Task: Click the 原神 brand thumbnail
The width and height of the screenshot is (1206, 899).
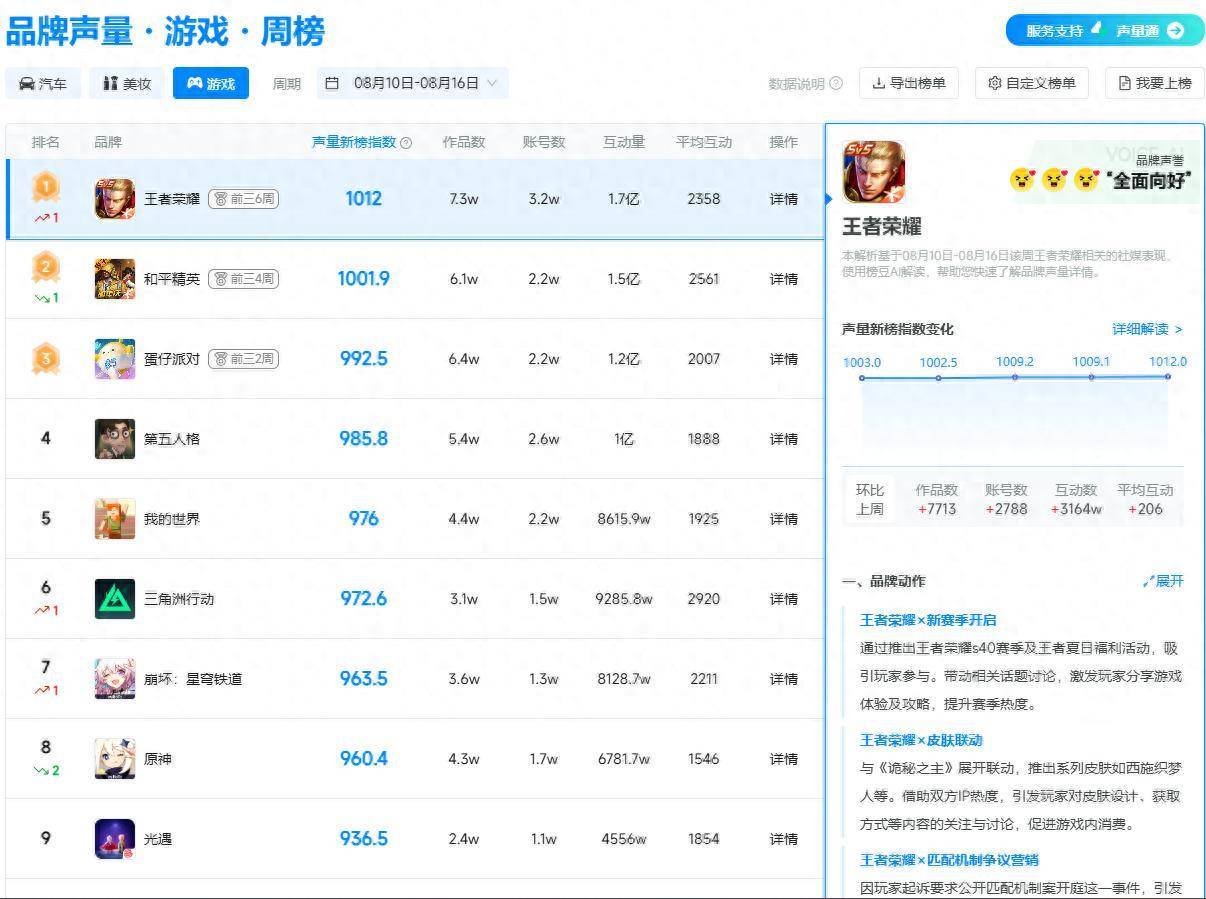Action: pos(115,758)
